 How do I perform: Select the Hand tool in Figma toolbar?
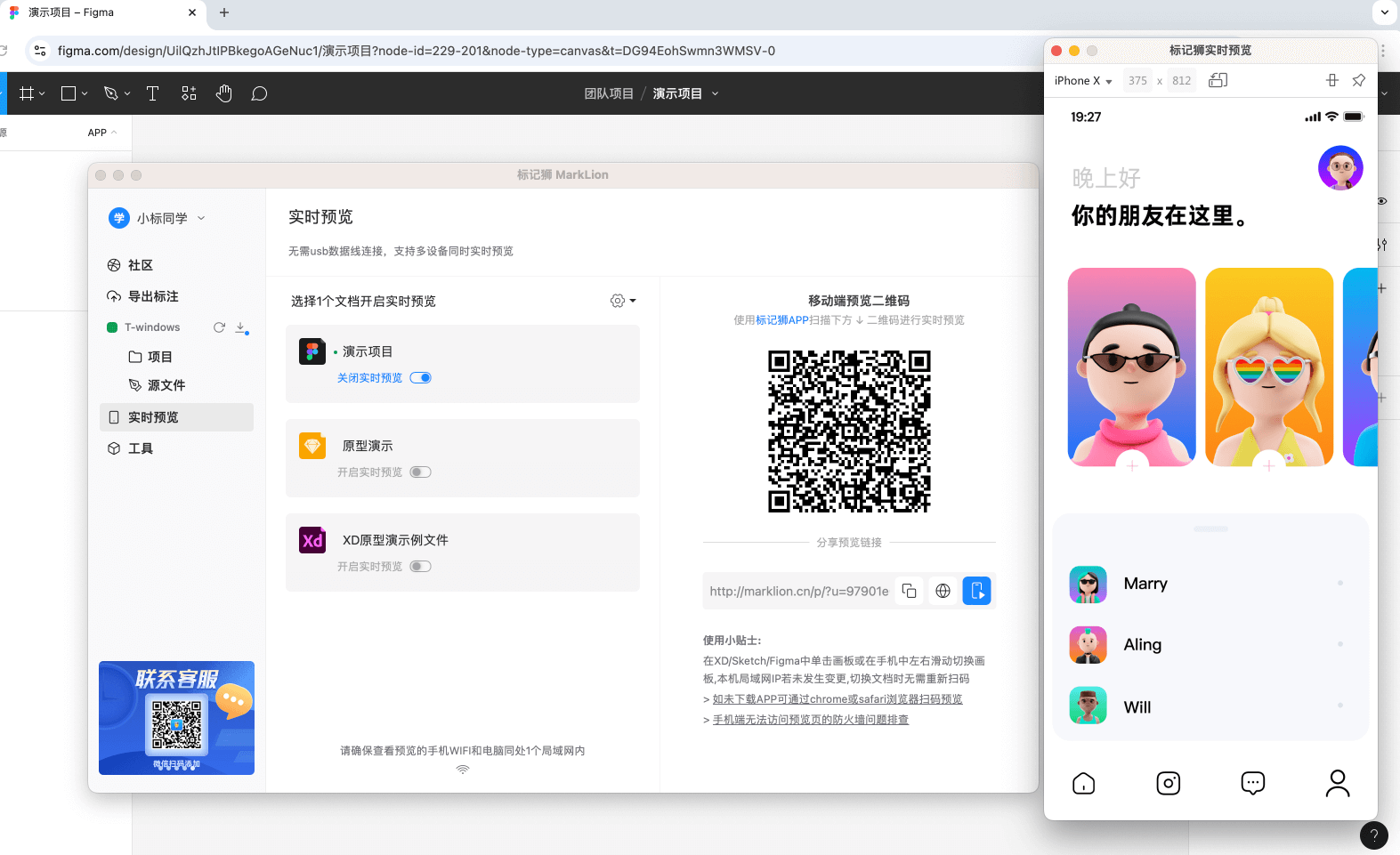coord(223,93)
